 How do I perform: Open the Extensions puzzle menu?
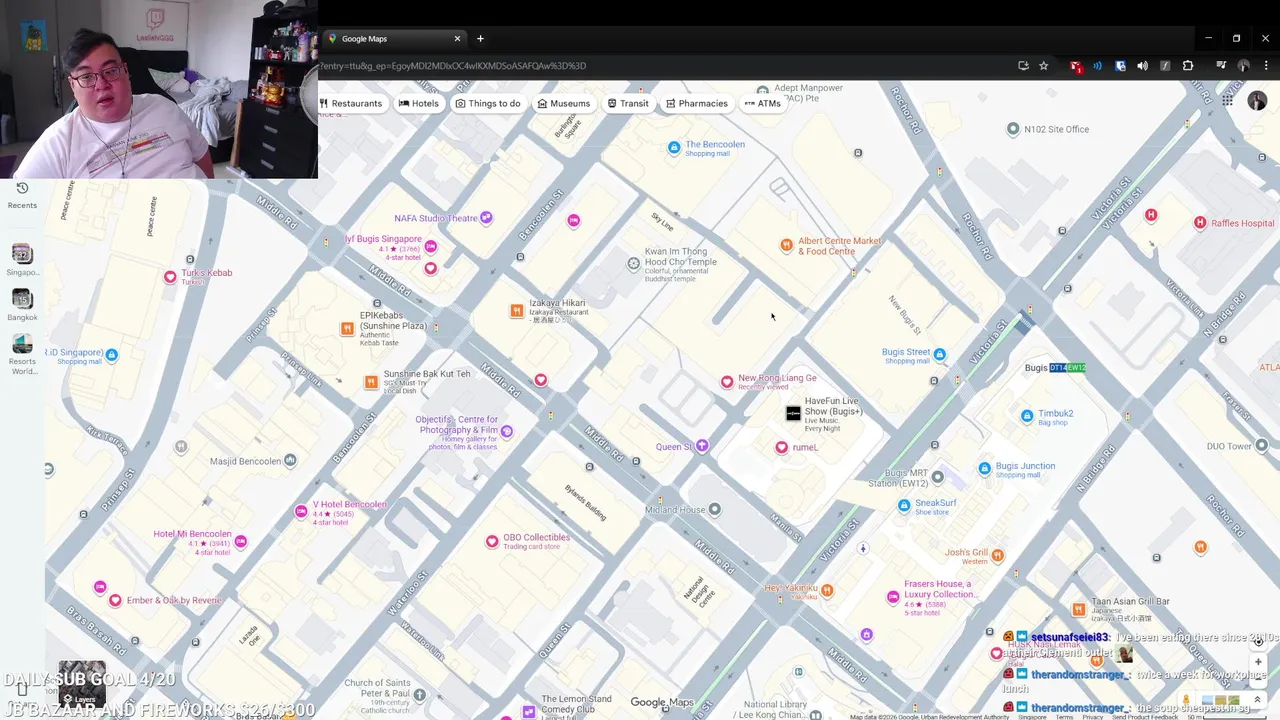click(x=1188, y=66)
